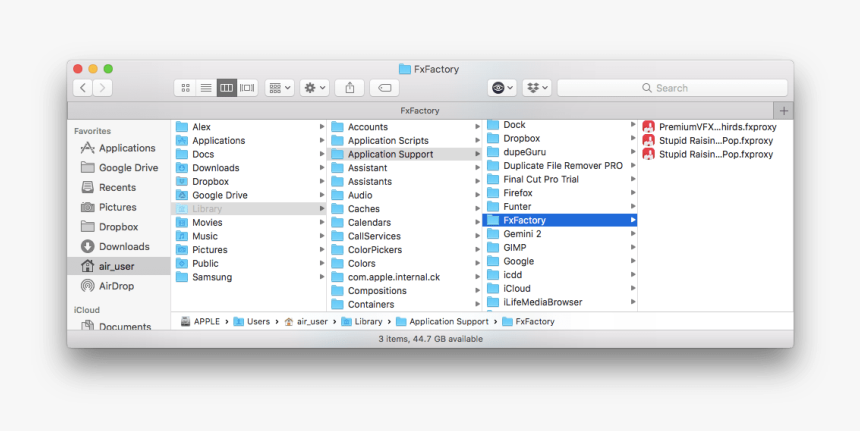Click the Edit Tags toolbar button
The image size is (860, 431).
384,88
